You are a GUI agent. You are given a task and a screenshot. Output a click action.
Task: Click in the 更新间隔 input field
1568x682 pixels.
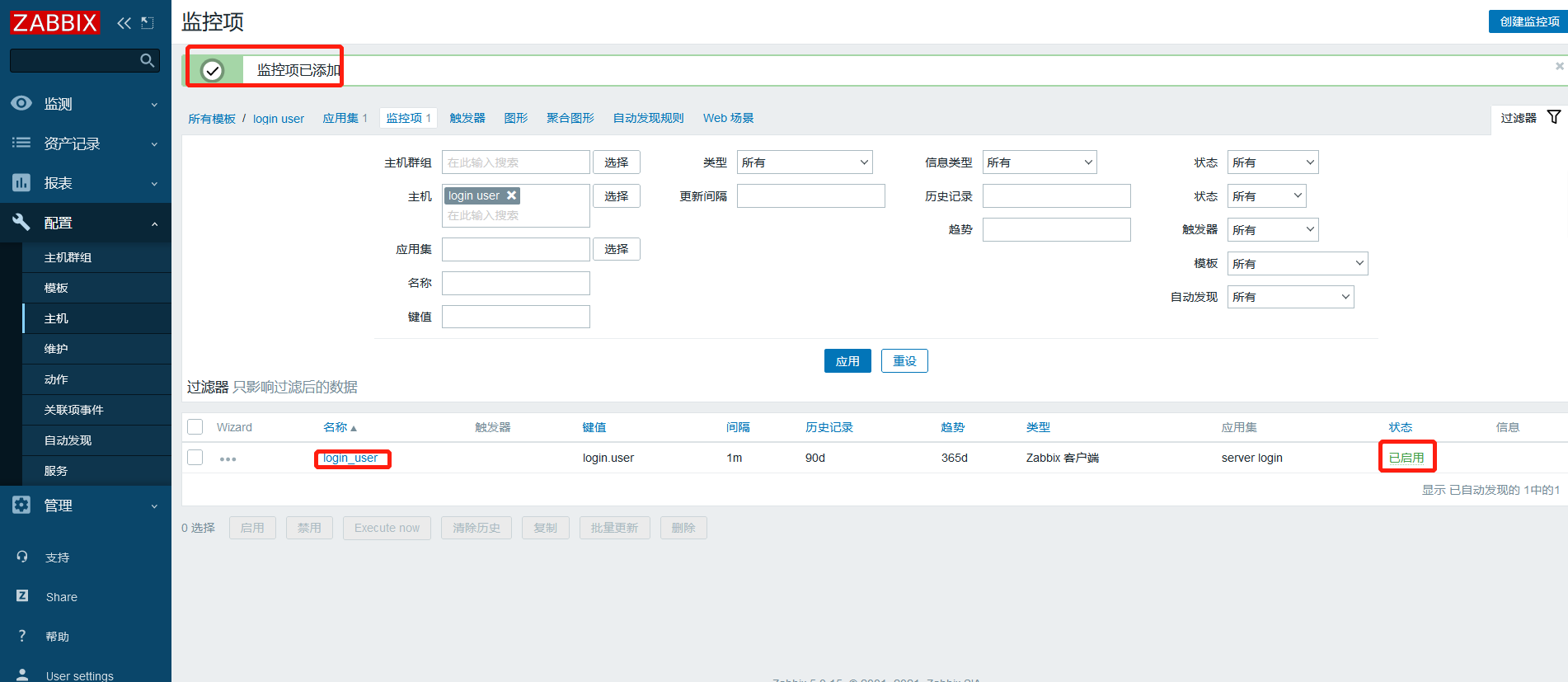click(x=811, y=196)
